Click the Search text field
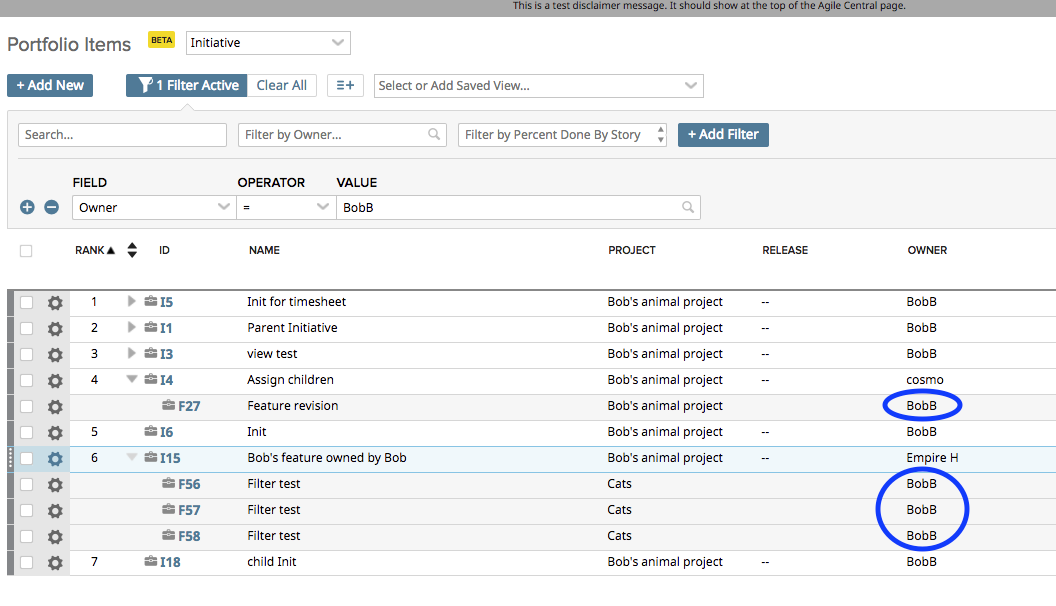Screen dimensions: 1056x606 122,135
